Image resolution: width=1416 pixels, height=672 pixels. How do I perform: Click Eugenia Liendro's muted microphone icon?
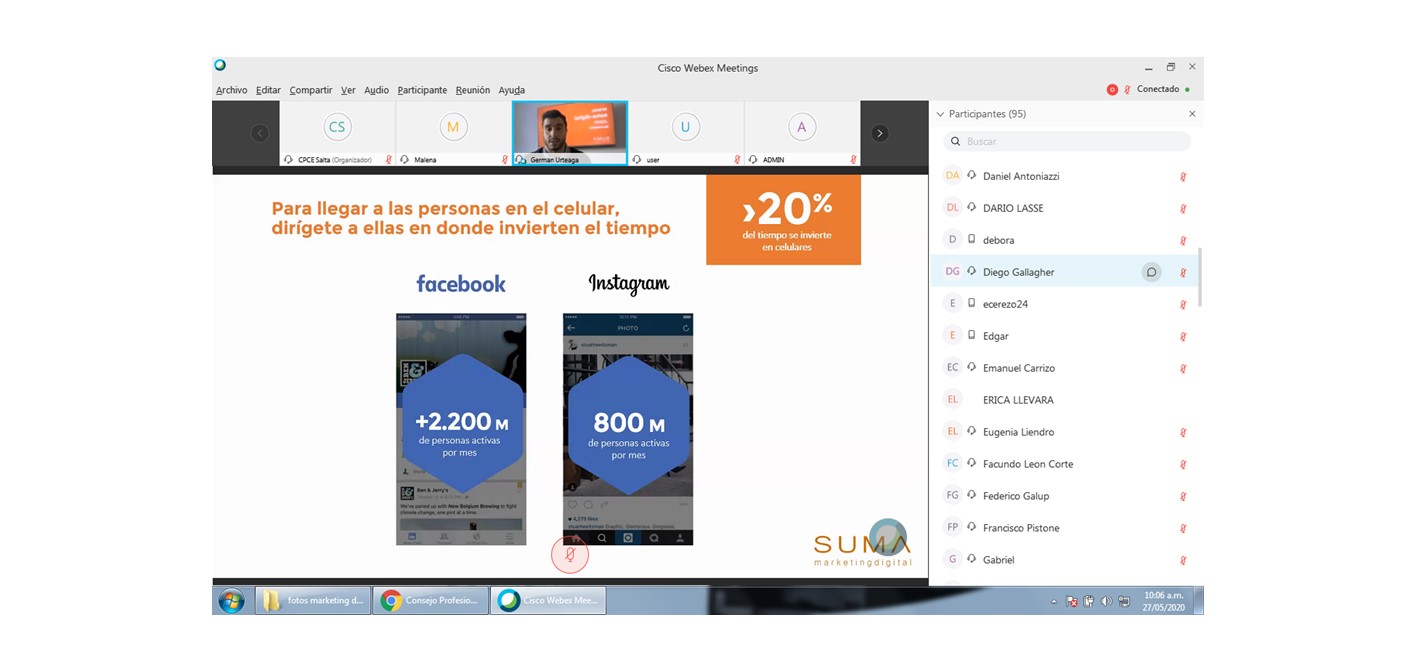point(1183,433)
